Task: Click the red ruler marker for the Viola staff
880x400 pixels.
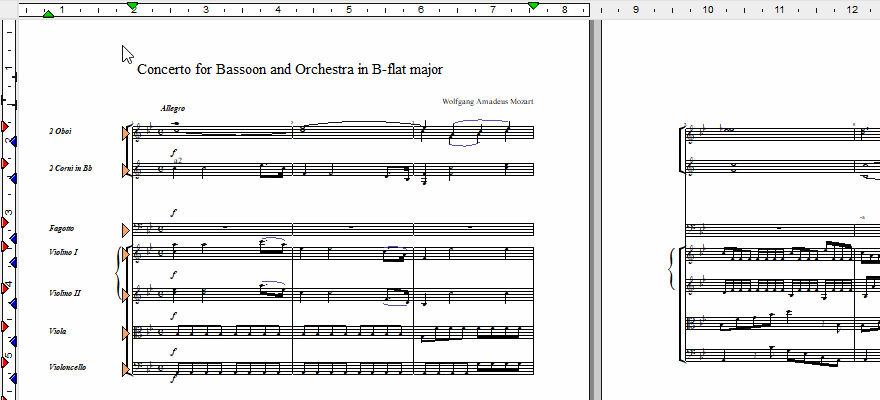Action: (x=5, y=325)
